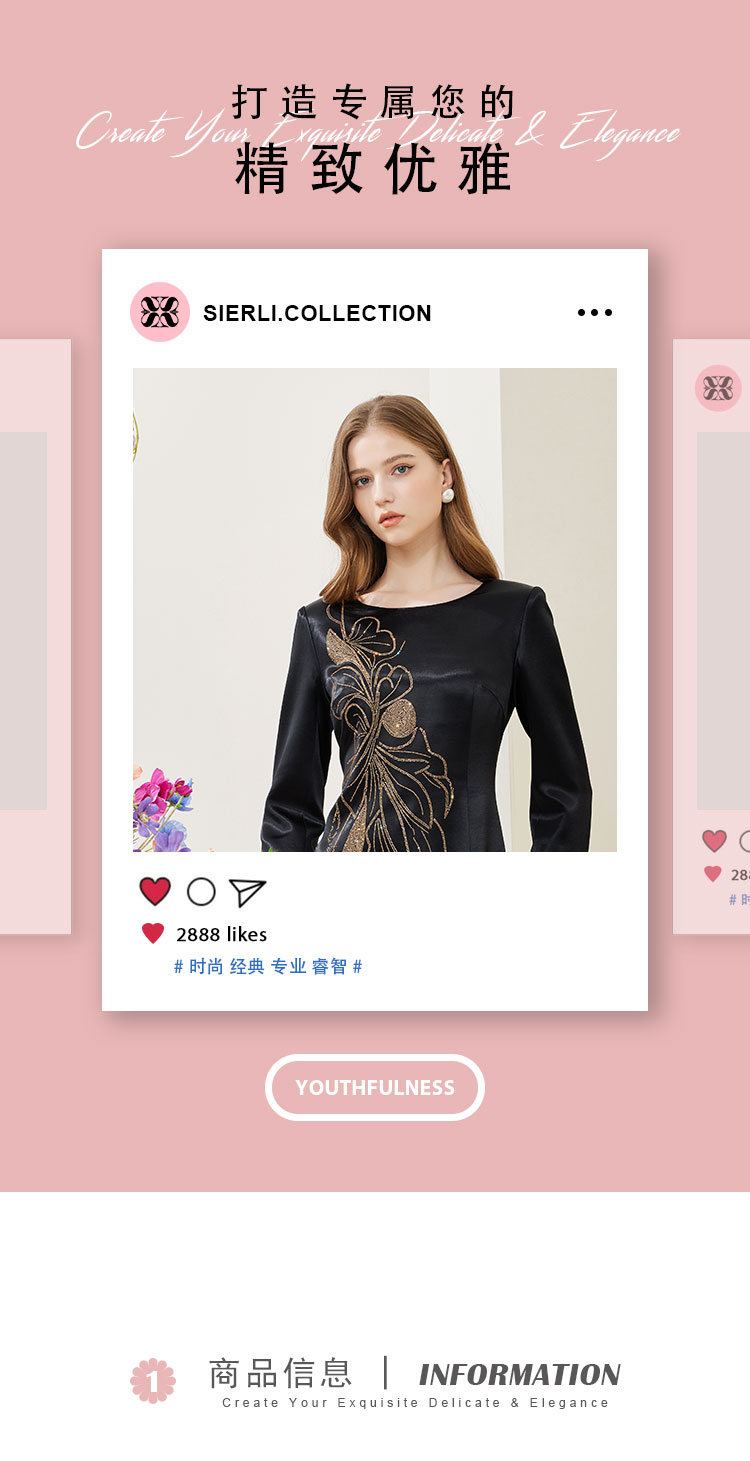Click the YOUTHFULNESS button

(x=375, y=1087)
